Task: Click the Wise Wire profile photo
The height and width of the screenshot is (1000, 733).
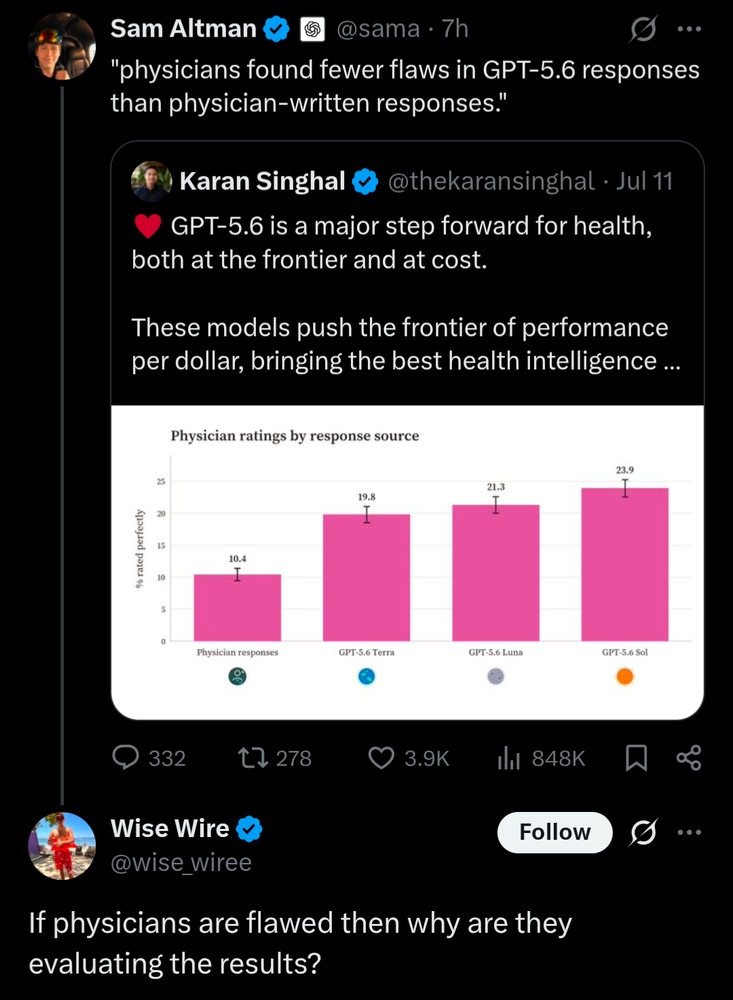Action: [62, 846]
